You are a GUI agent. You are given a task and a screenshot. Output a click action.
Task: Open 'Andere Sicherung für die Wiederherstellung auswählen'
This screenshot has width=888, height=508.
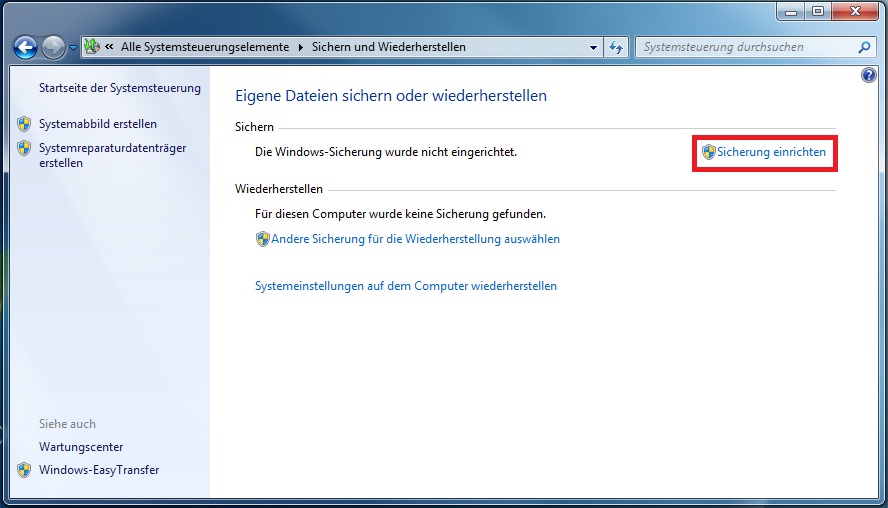point(416,239)
